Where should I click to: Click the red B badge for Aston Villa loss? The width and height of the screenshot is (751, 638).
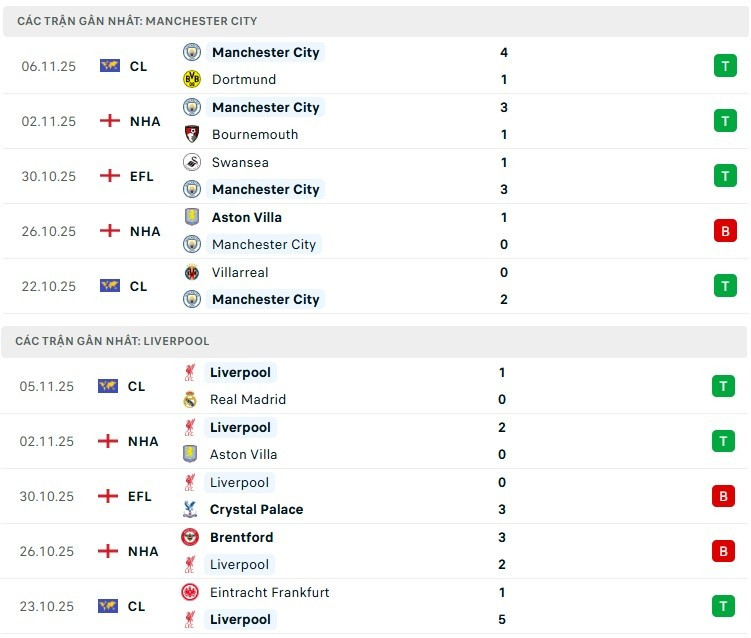pos(724,231)
